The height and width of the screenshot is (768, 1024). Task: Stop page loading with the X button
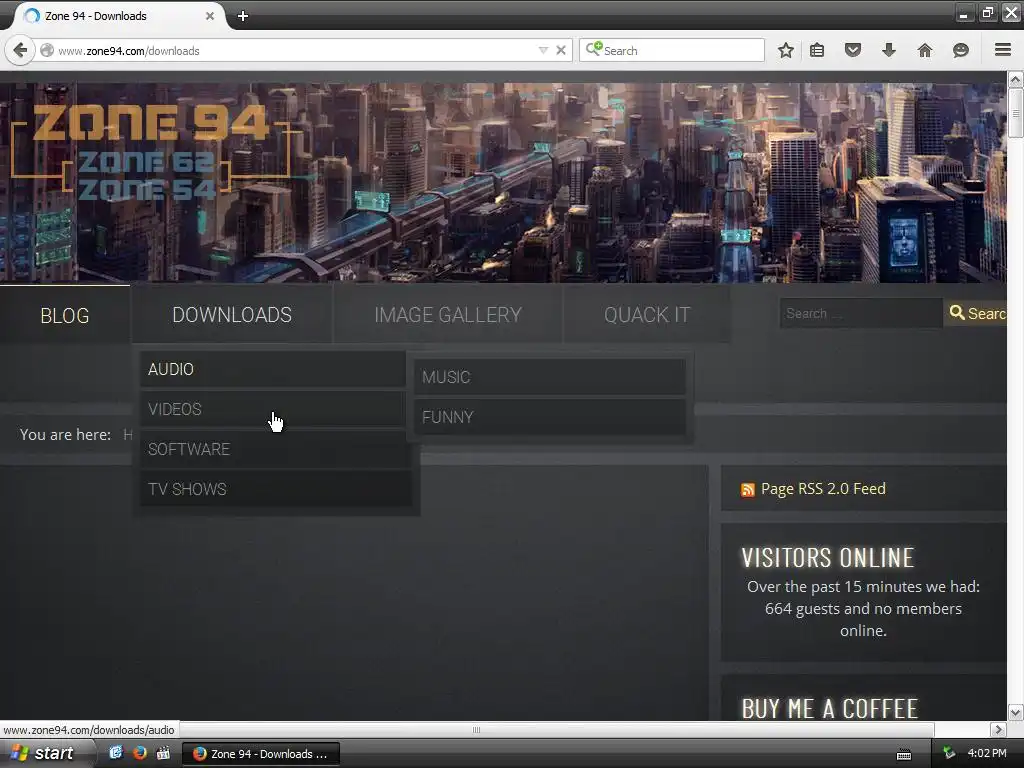[560, 50]
